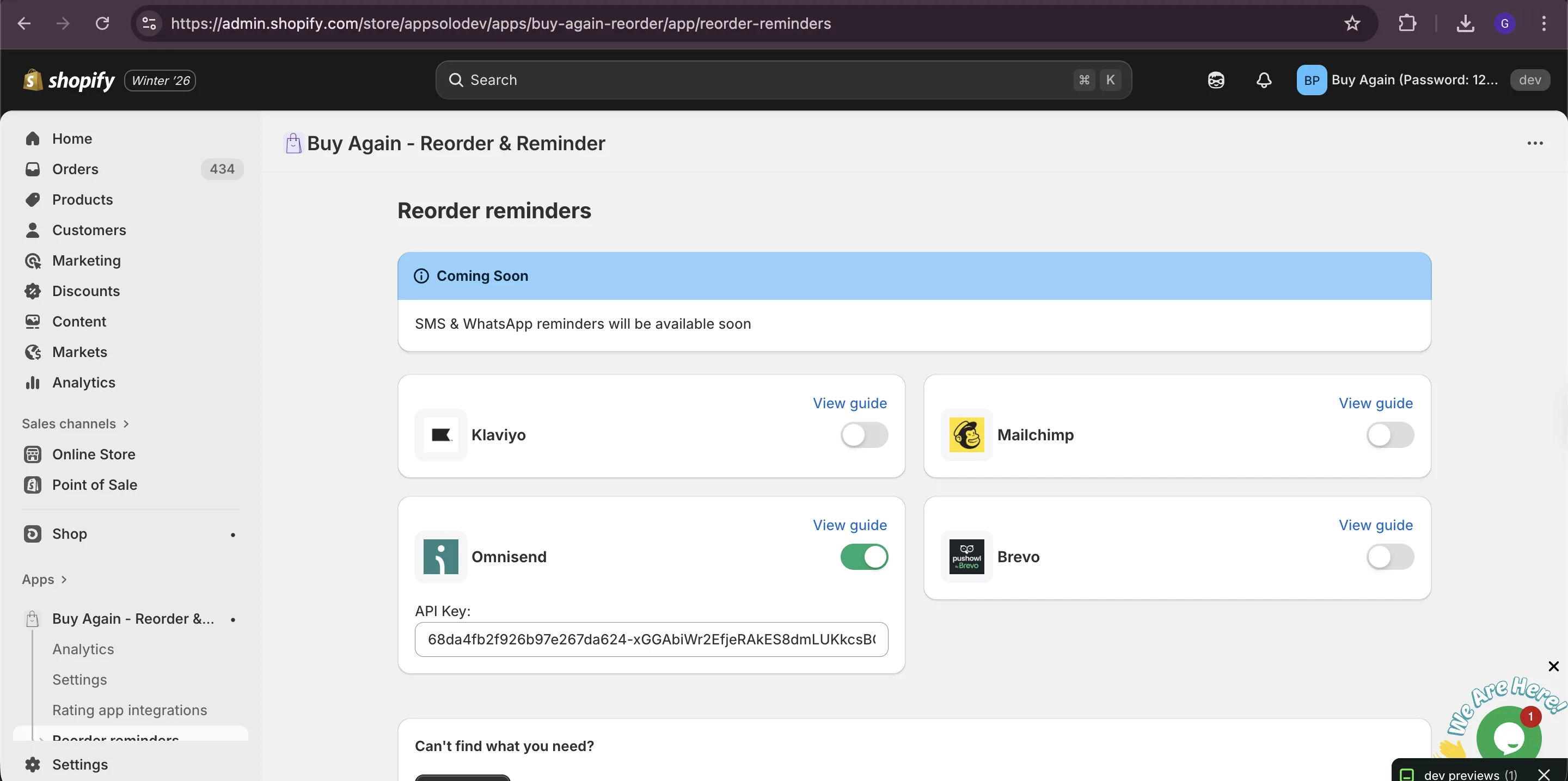This screenshot has width=1568, height=781.
Task: Open Discounts in the sidebar
Action: (x=130, y=291)
